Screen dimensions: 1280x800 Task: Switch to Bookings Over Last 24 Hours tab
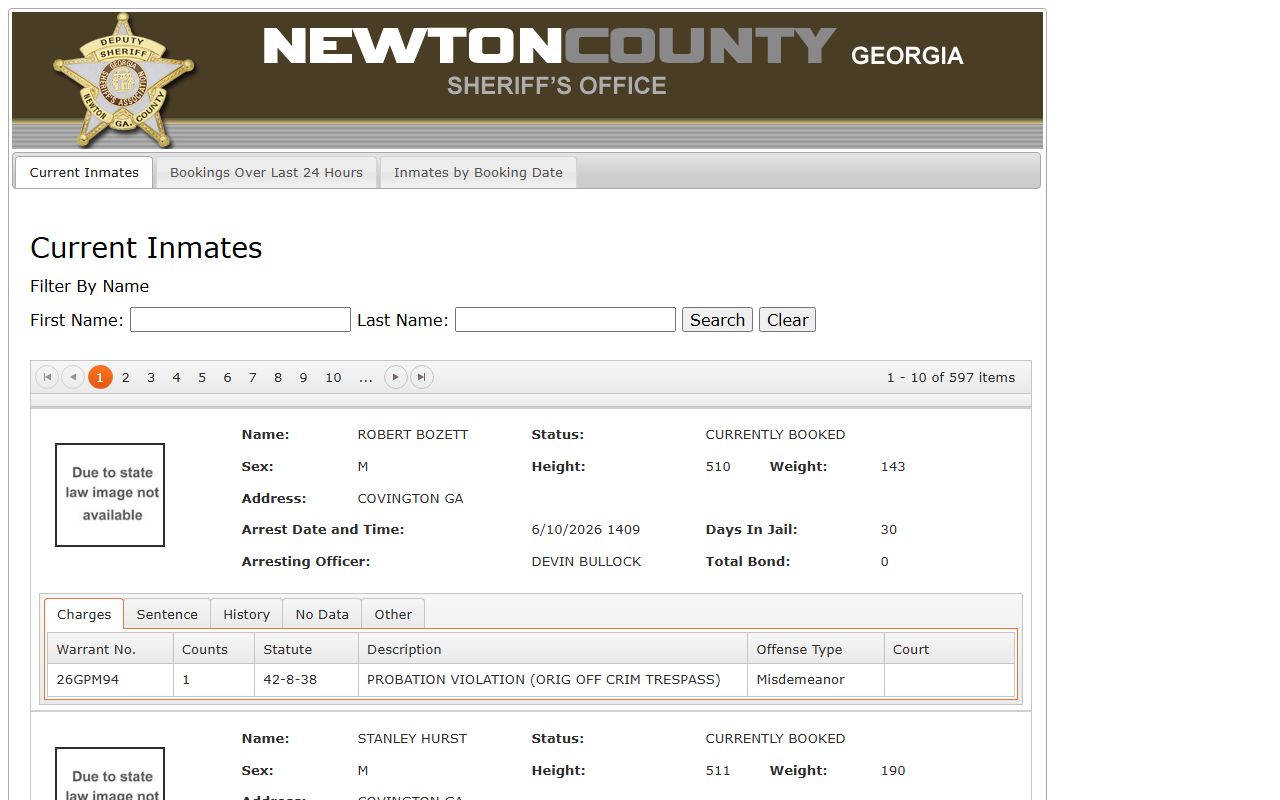[266, 172]
